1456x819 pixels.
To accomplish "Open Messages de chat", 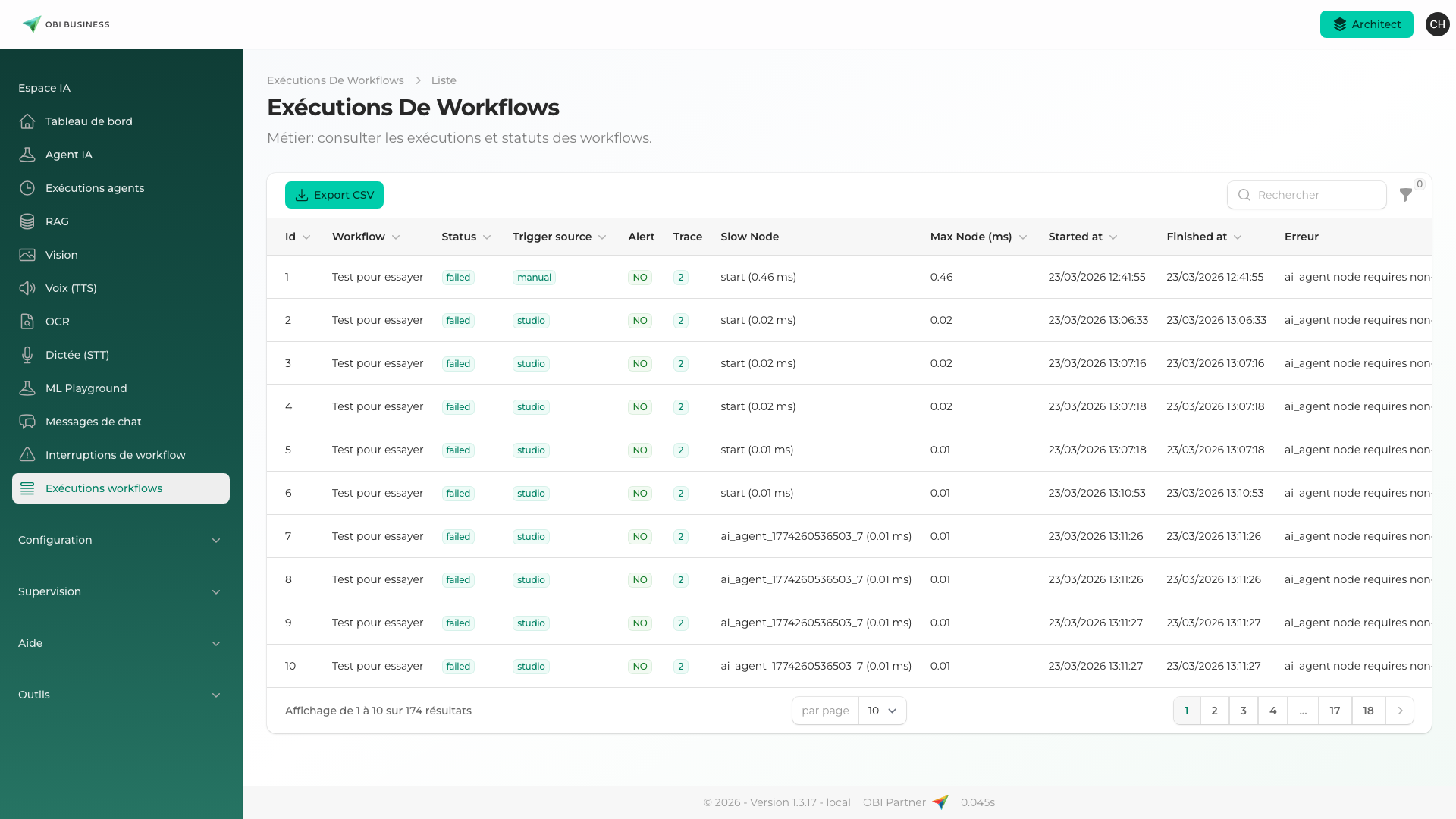I will pyautogui.click(x=93, y=421).
